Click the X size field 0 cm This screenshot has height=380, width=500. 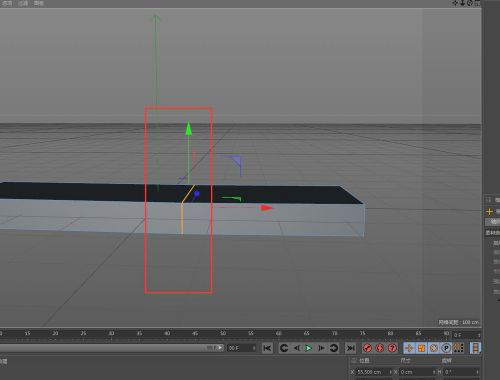tap(418, 372)
